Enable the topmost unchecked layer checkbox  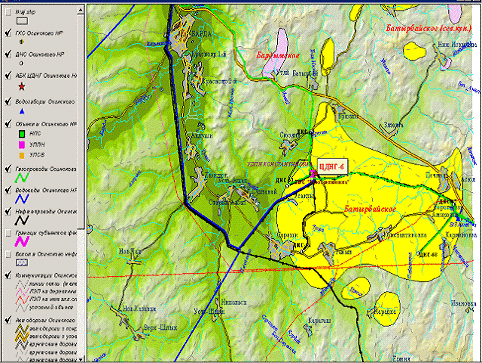pos(8,12)
